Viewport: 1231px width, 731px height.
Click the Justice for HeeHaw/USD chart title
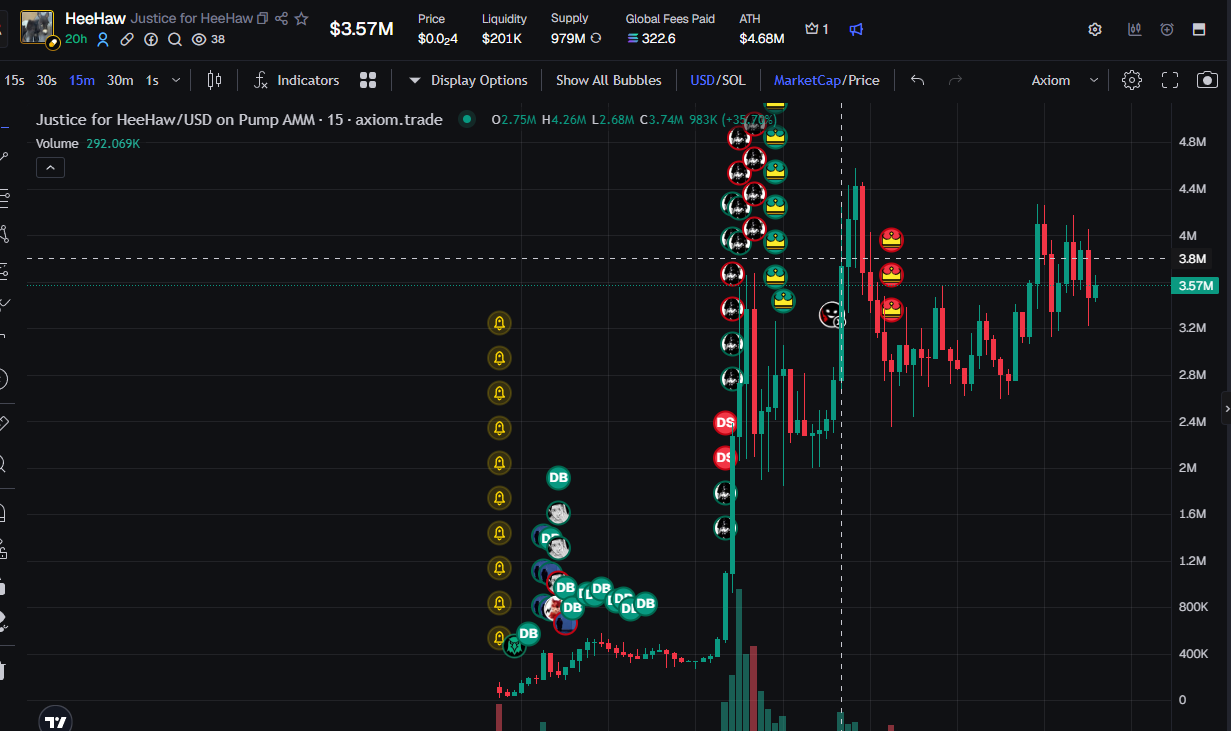coord(239,120)
